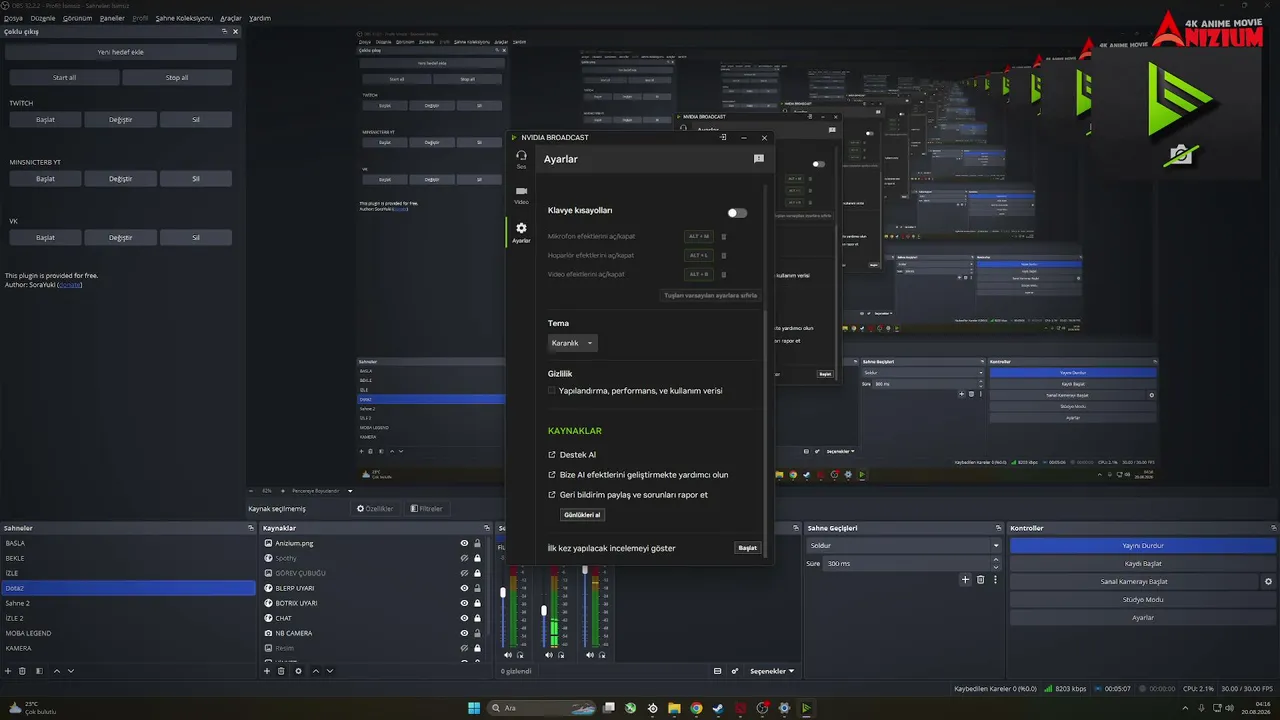Delete the Video efektlerini shortcut binding
The width and height of the screenshot is (1280, 720).
pyautogui.click(x=723, y=274)
